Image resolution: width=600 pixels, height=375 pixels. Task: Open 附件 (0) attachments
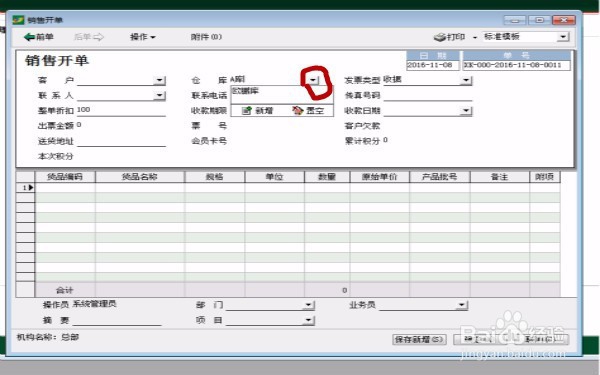206,37
